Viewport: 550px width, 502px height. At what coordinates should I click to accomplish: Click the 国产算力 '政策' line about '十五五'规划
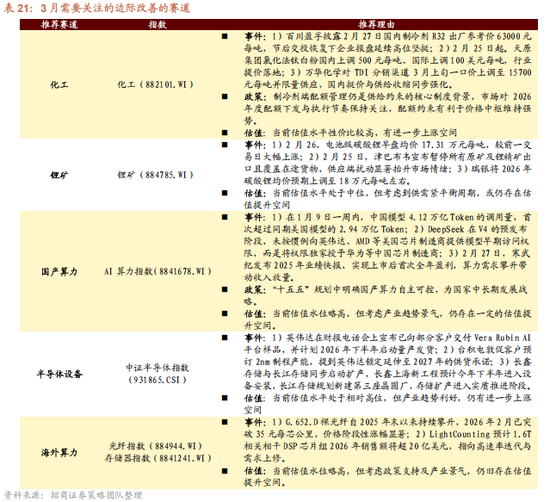point(386,295)
